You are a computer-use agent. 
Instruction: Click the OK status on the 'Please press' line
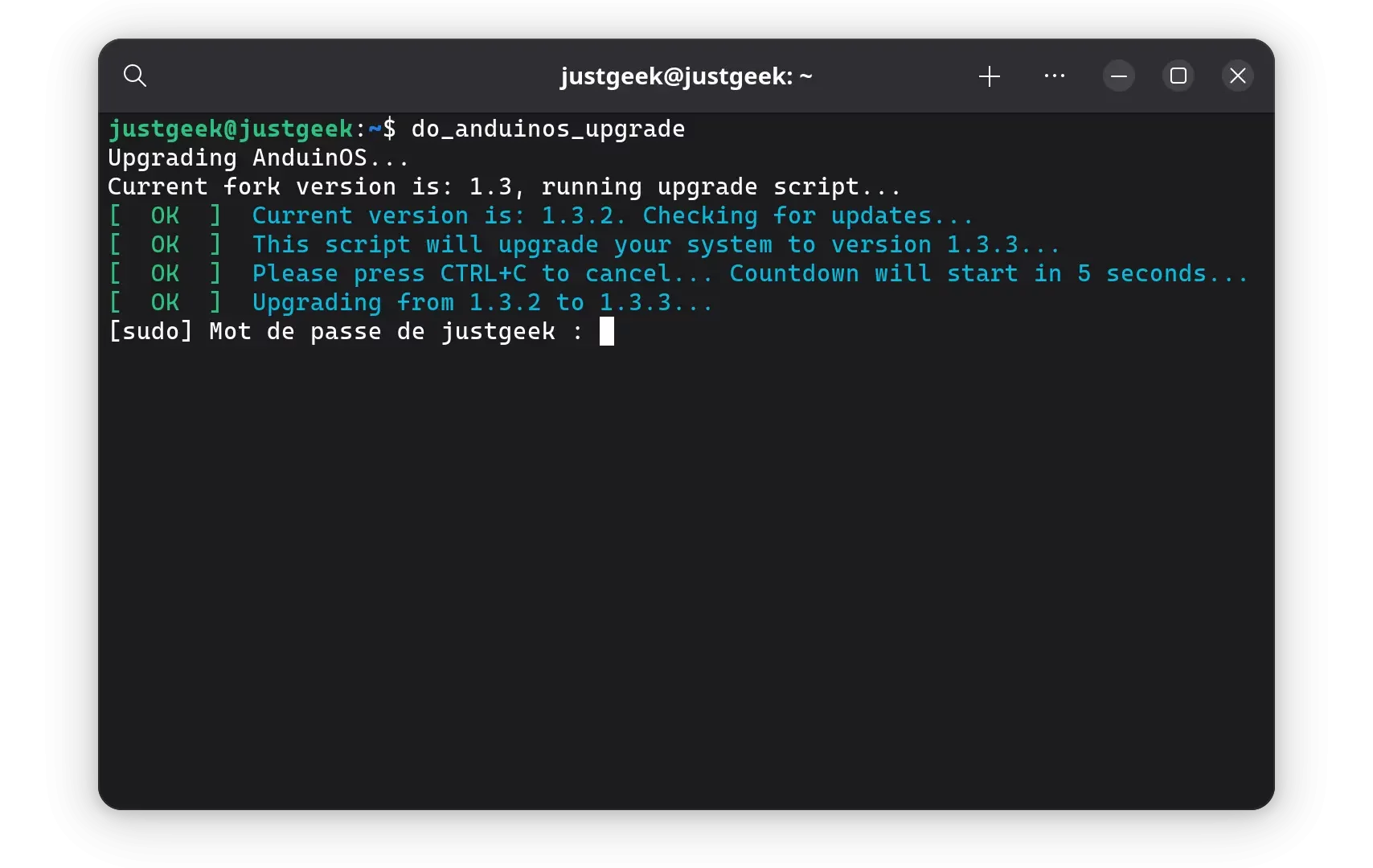click(165, 274)
